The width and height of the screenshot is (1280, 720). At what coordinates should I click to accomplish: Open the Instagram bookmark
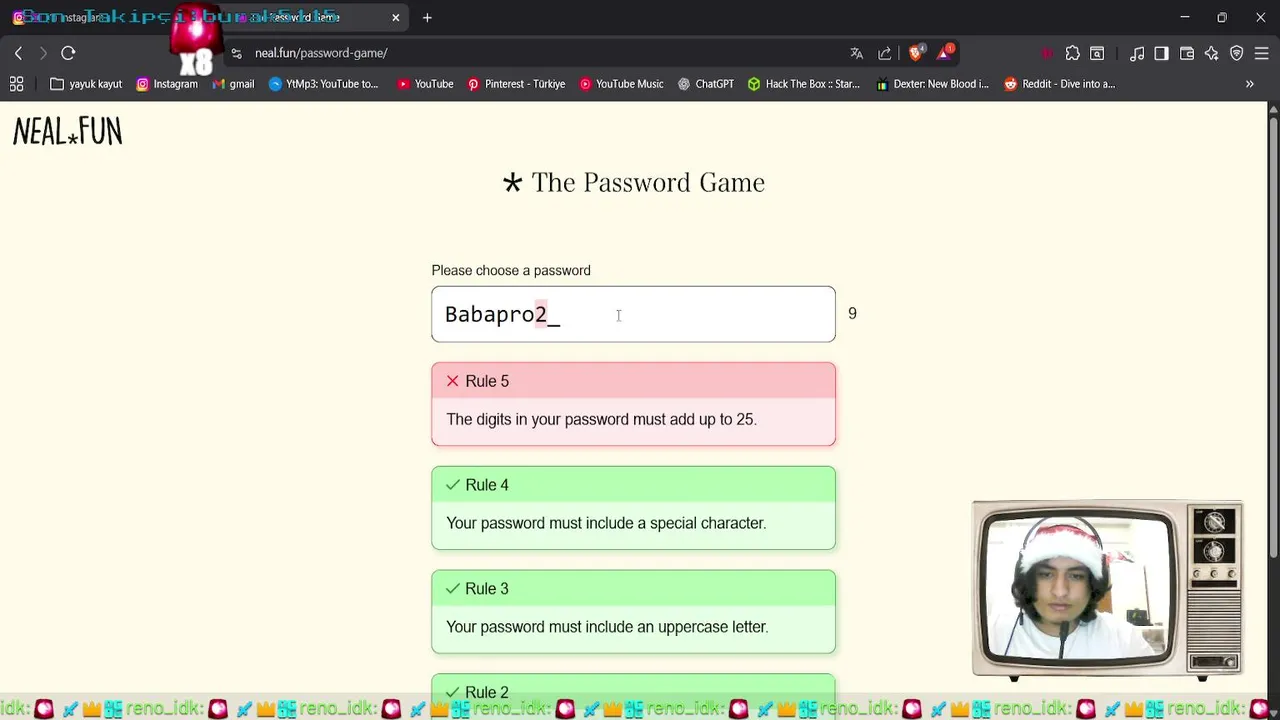tap(167, 84)
